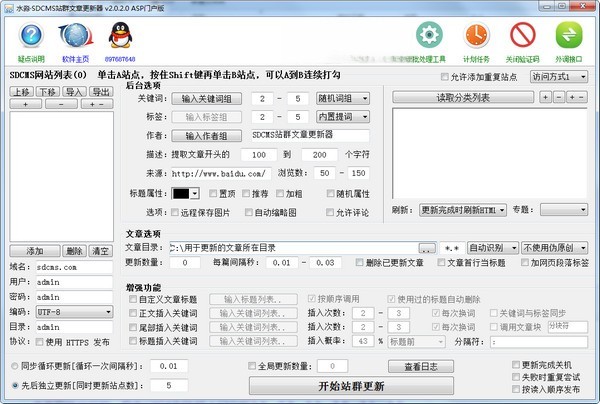This screenshot has width=600, height=404.
Task: Click the 更新数量 input field
Action: pos(185,263)
